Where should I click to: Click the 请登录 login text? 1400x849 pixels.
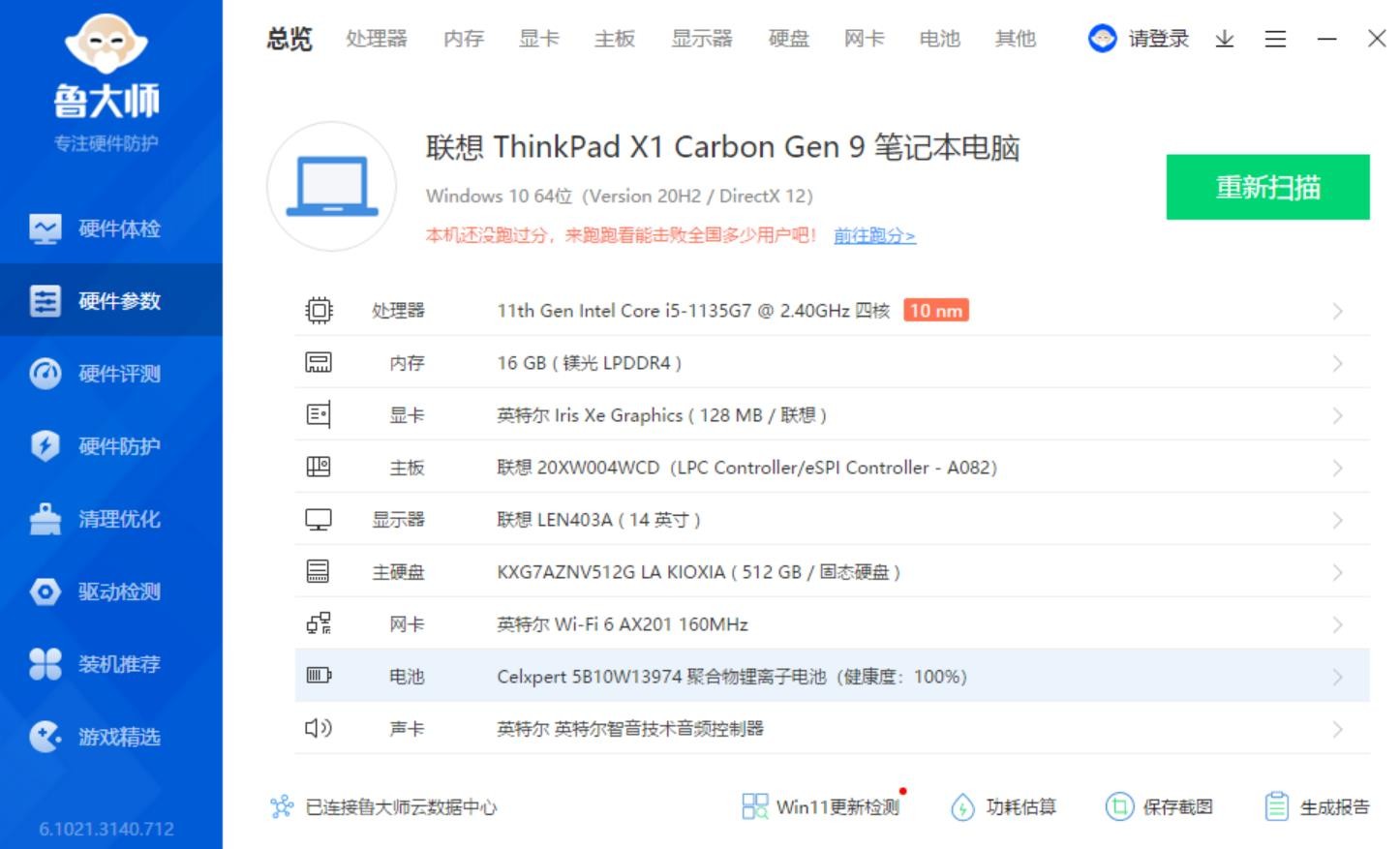(1158, 39)
